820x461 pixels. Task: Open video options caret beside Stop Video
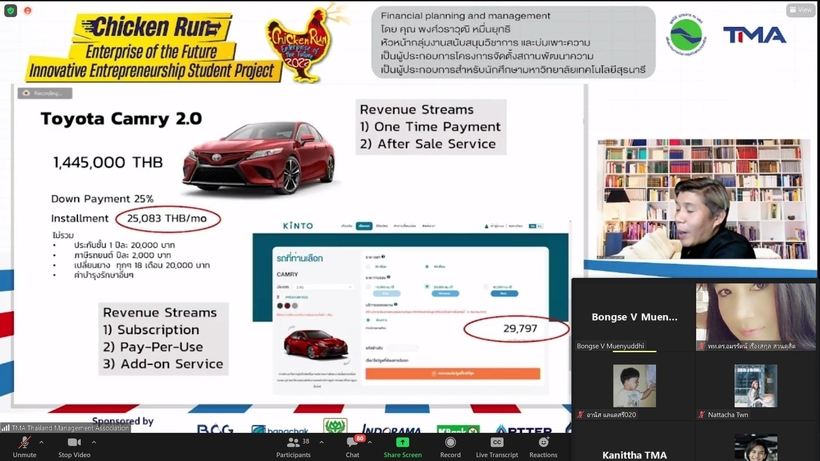tap(94, 442)
